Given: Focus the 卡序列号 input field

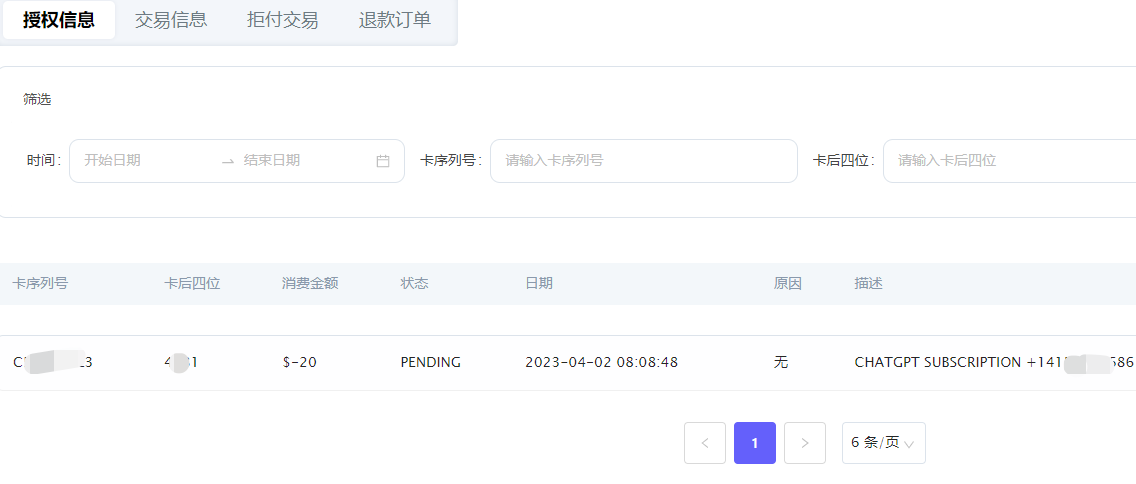Looking at the screenshot, I should pos(644,161).
